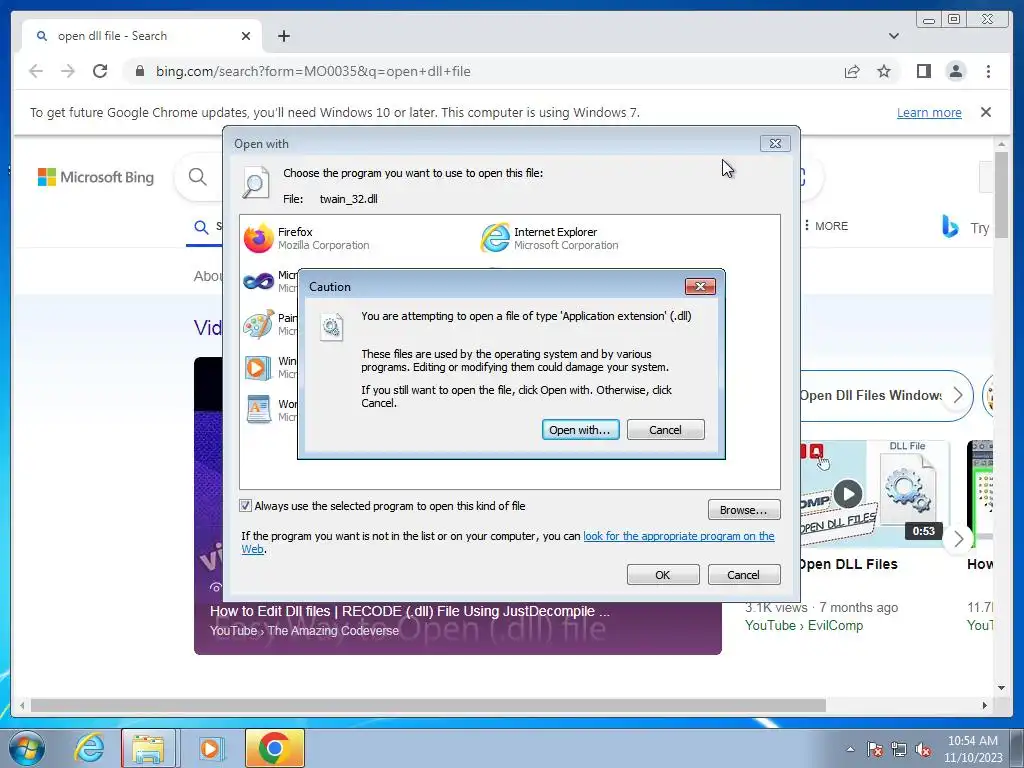Click the Browse... button

click(x=744, y=510)
